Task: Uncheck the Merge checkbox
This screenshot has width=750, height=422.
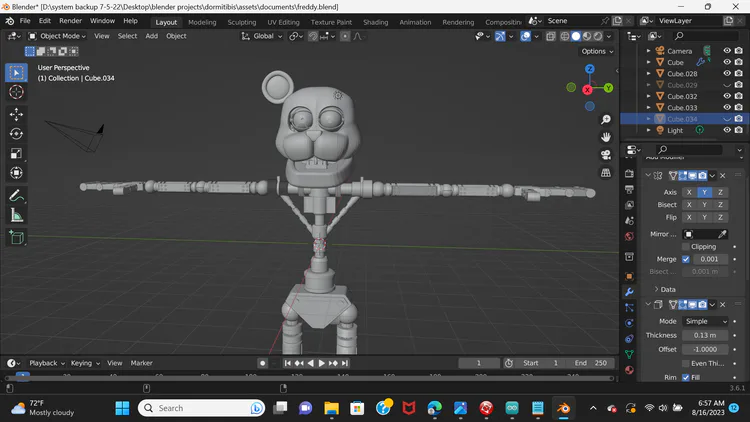Action: 686,259
